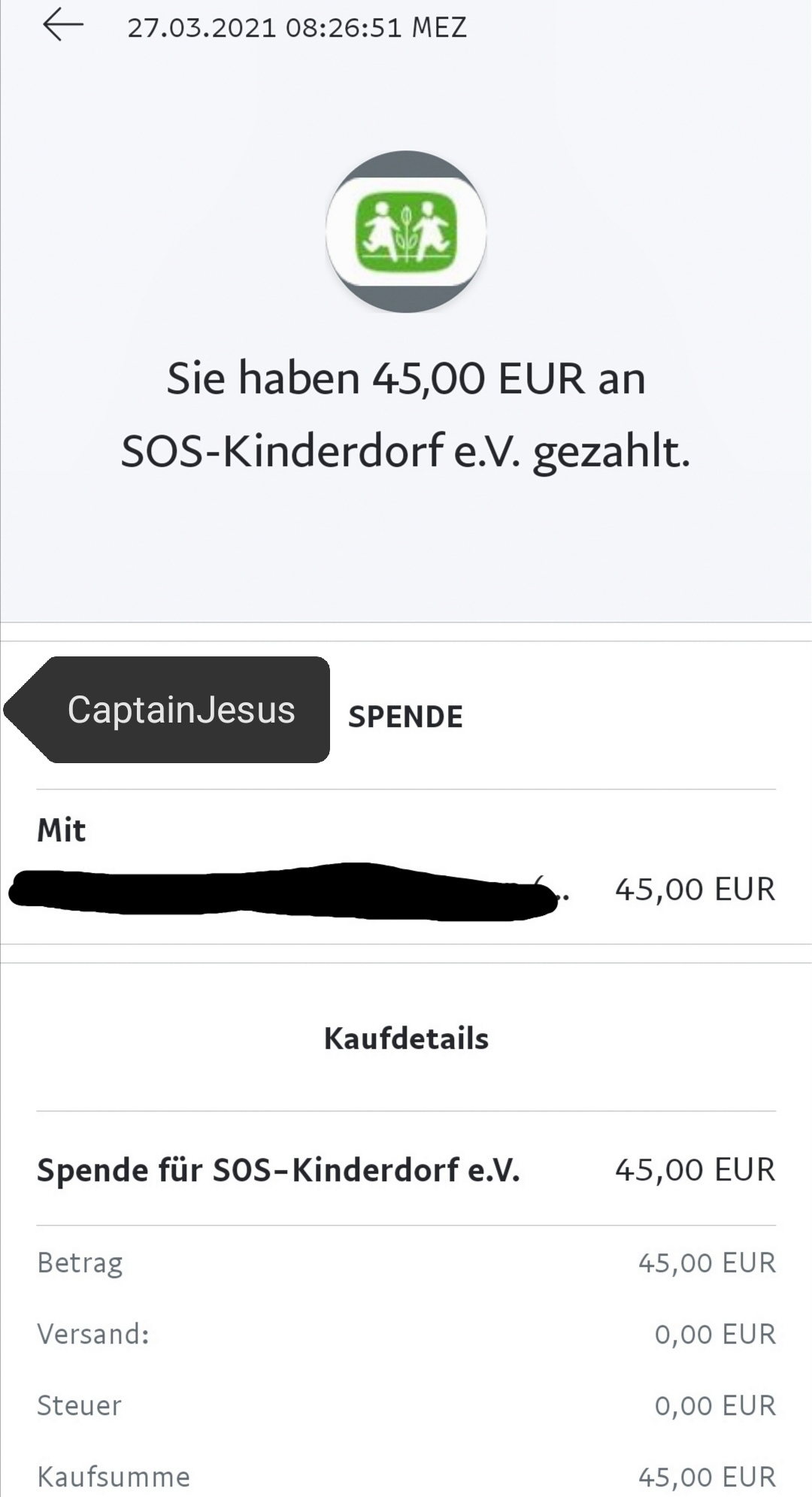Click the Versand value 0,00 EUR
The image size is (812, 1497).
(714, 1334)
